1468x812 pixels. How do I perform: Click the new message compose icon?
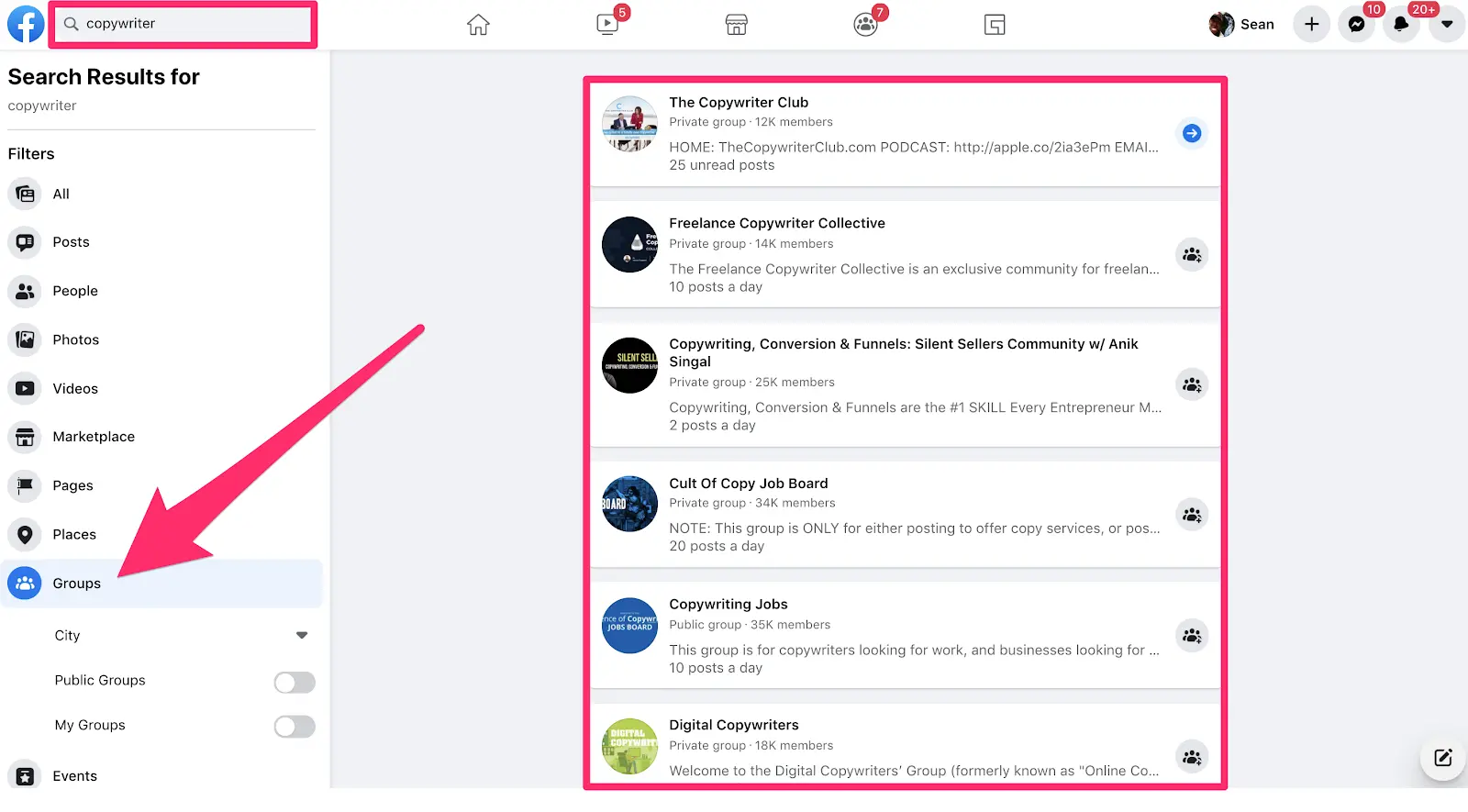point(1443,758)
